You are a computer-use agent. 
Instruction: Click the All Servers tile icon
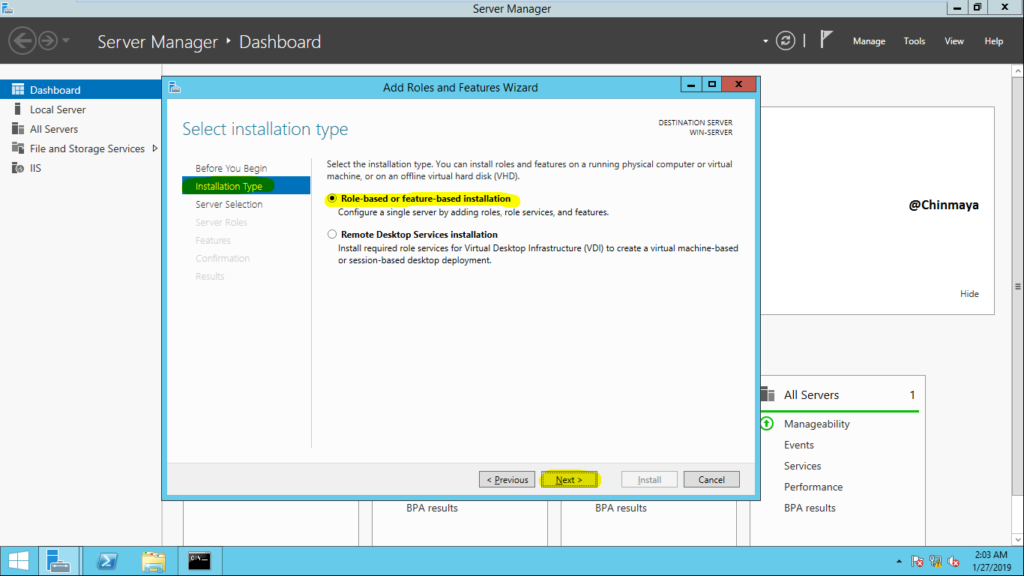(x=768, y=394)
